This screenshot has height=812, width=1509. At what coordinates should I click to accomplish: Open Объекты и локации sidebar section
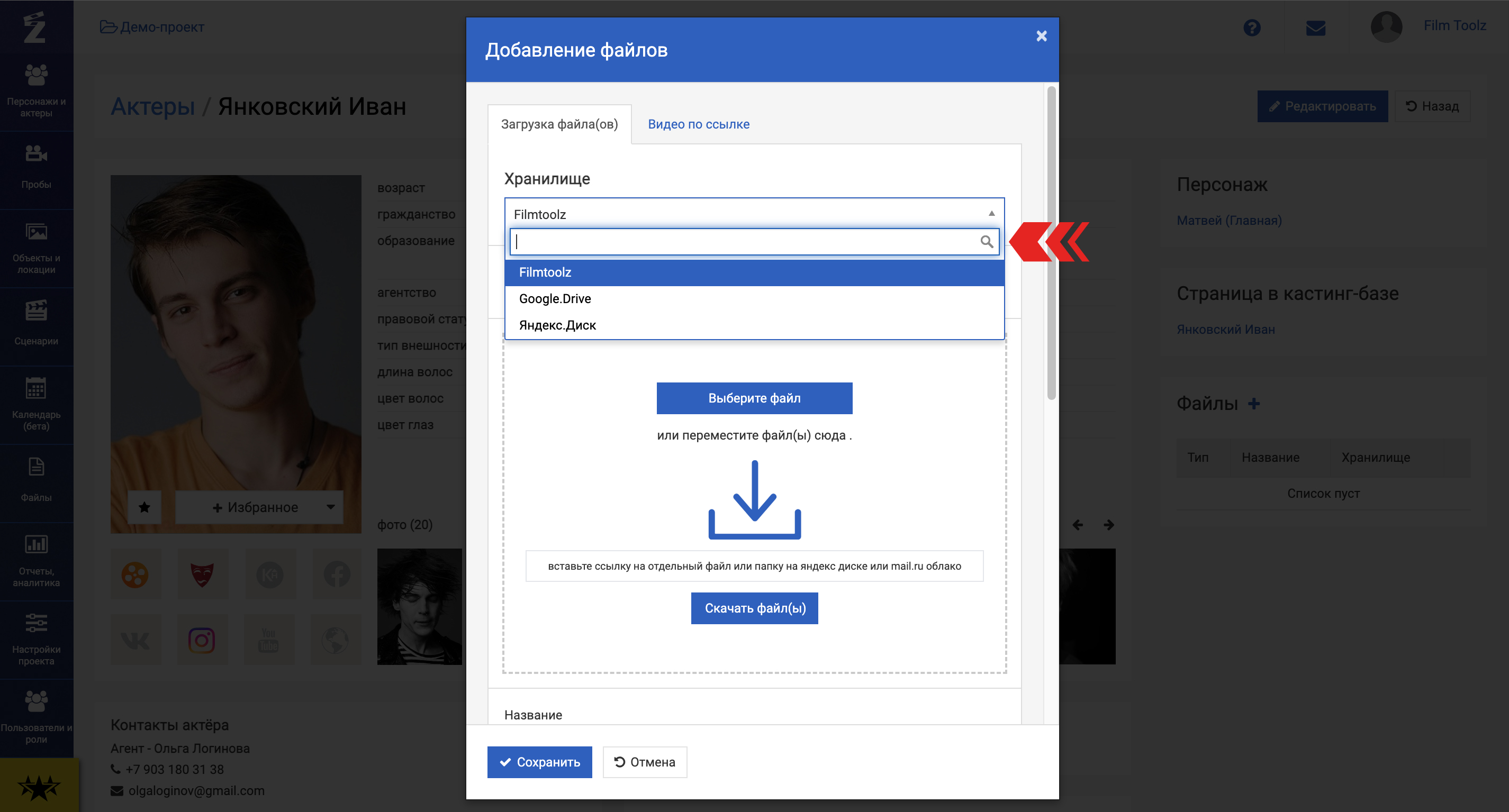37,248
